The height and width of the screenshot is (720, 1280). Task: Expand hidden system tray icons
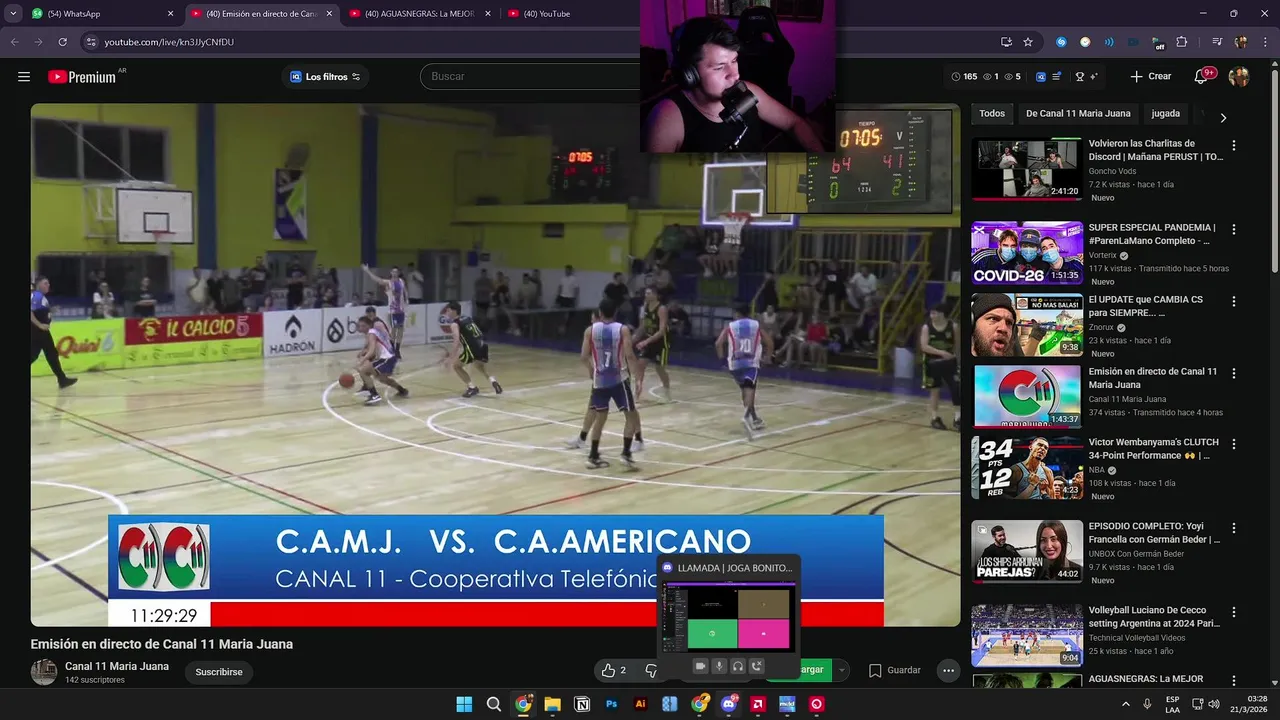click(x=1126, y=704)
